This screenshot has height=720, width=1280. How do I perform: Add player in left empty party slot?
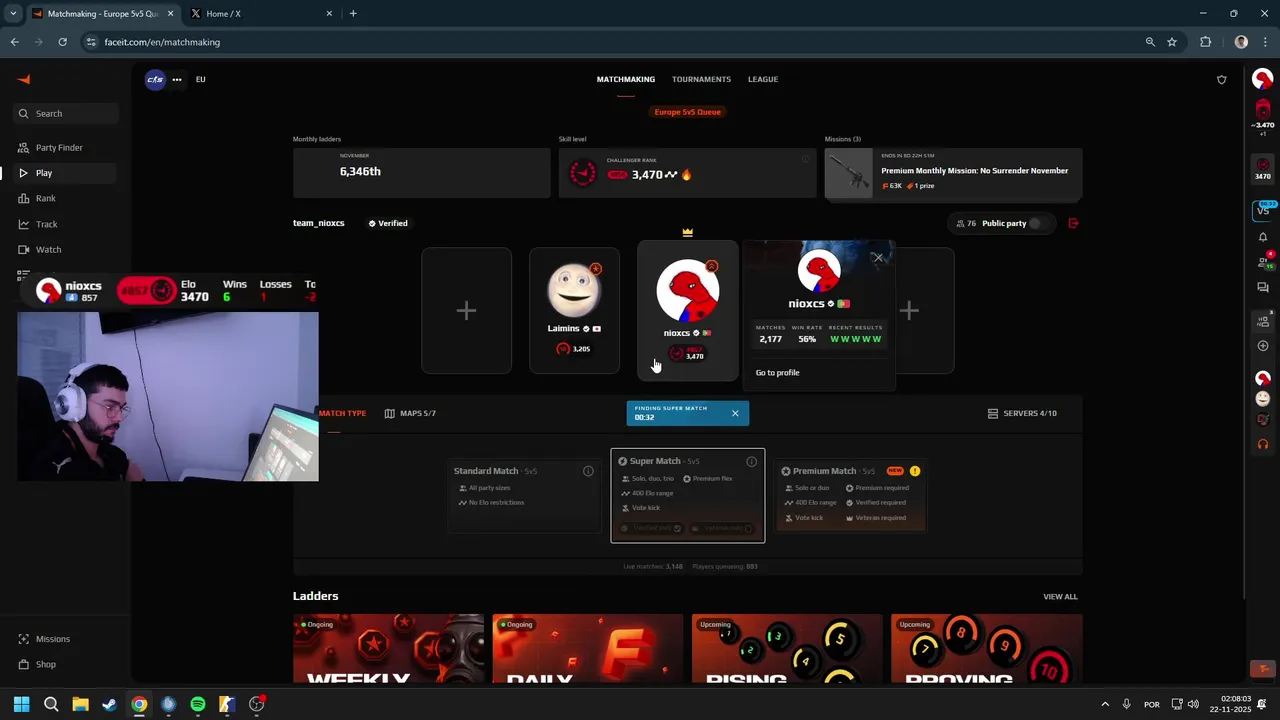pyautogui.click(x=466, y=311)
